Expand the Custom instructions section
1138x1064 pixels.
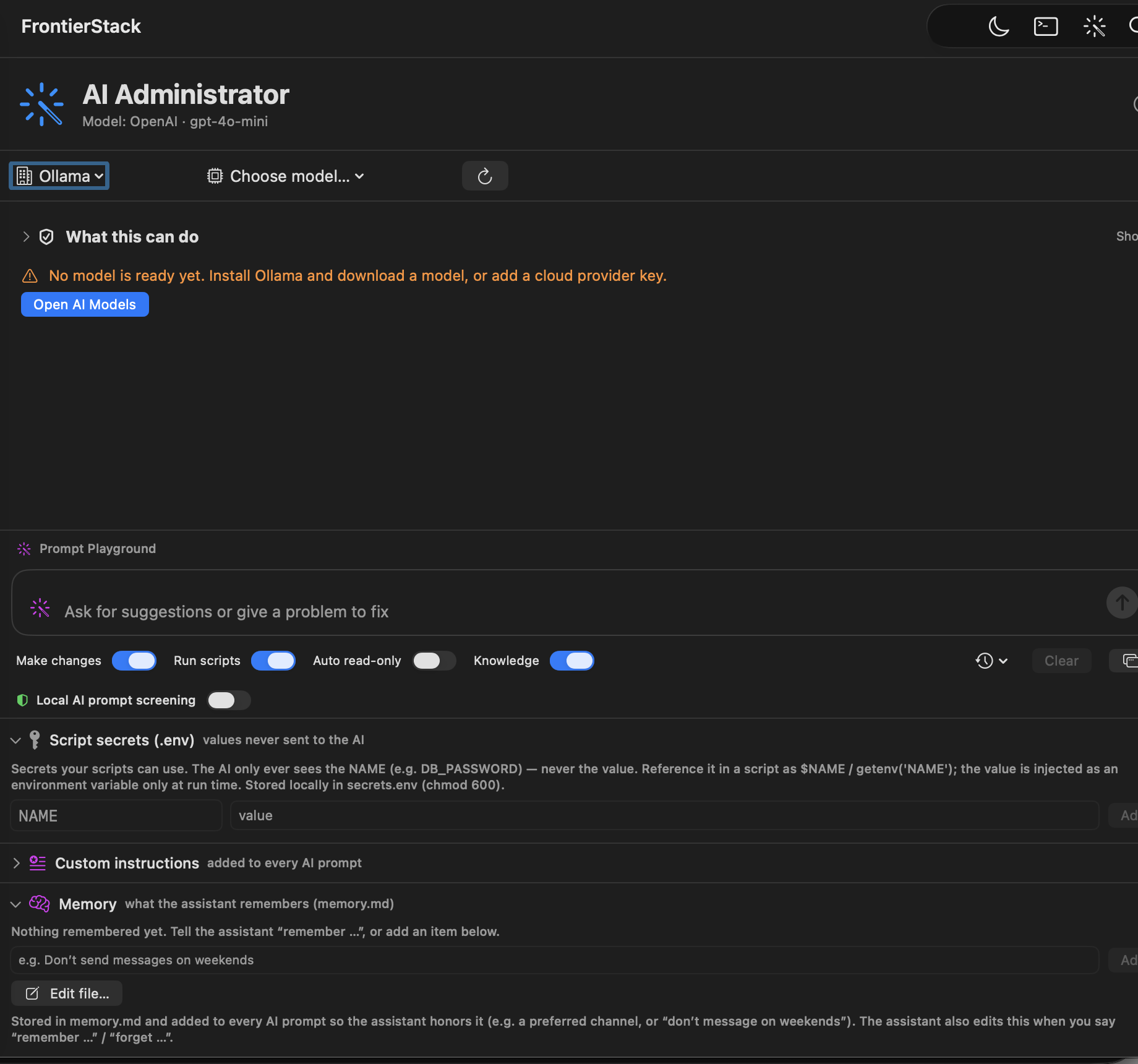pos(17,863)
